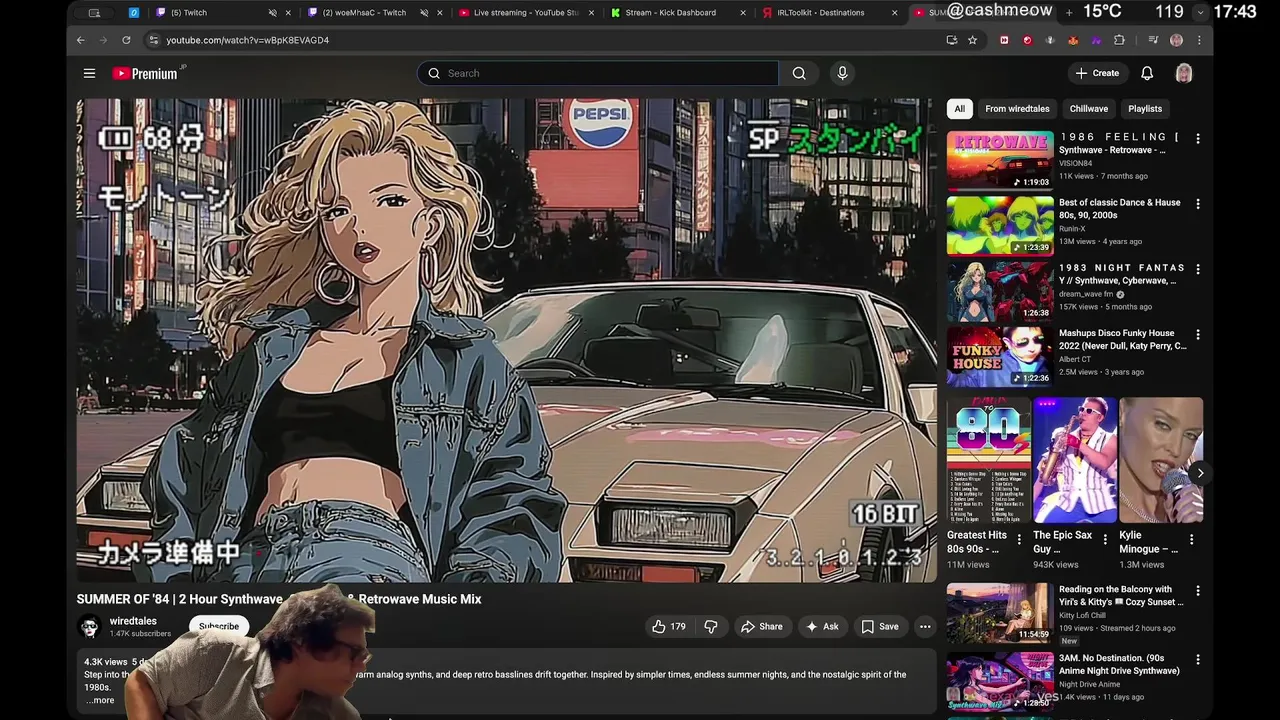
Task: Click the Create button
Action: coord(1097,73)
